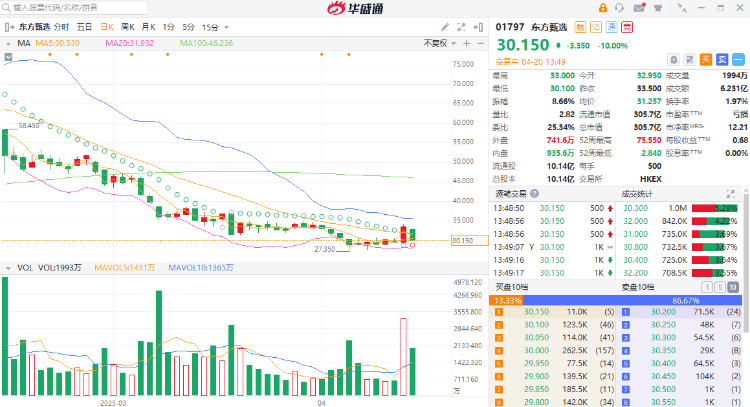Zoom in chart with plus icon
Viewport: 750px width, 407px height.
tap(466, 44)
